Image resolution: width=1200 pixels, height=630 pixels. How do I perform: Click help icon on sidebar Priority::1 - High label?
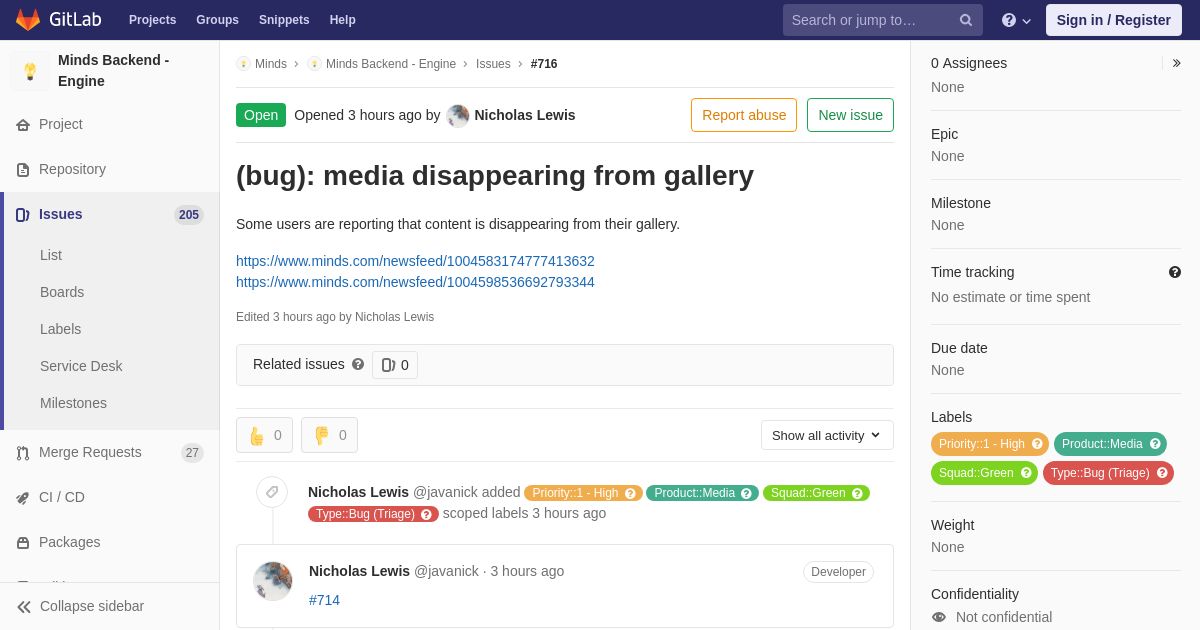(x=1037, y=444)
